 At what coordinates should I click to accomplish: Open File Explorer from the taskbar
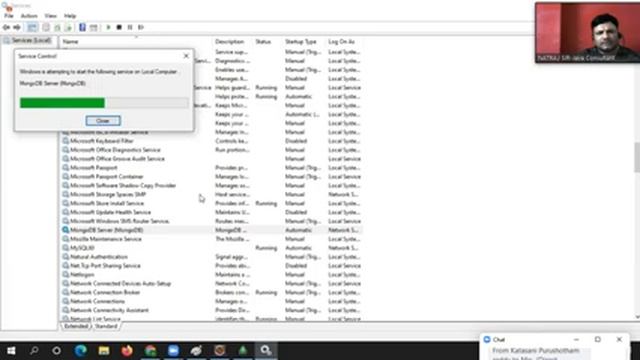click(x=104, y=351)
